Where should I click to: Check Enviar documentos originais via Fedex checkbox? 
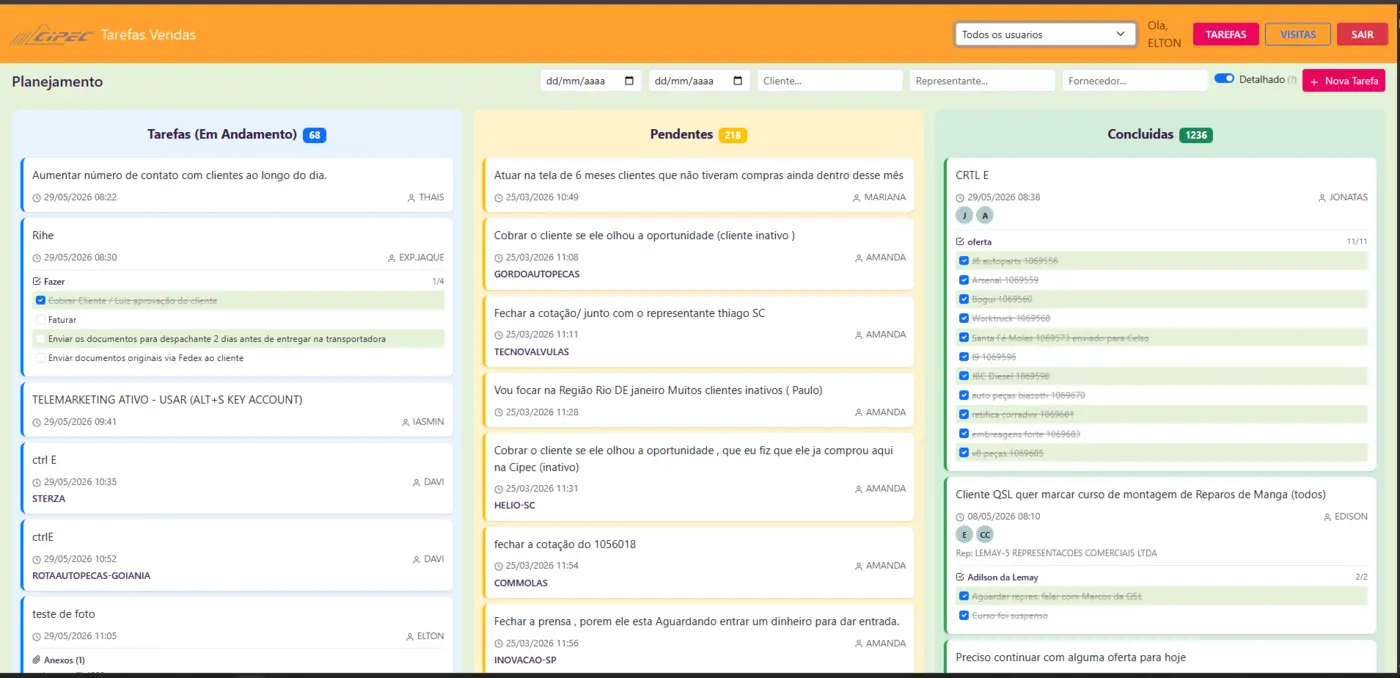click(x=40, y=358)
